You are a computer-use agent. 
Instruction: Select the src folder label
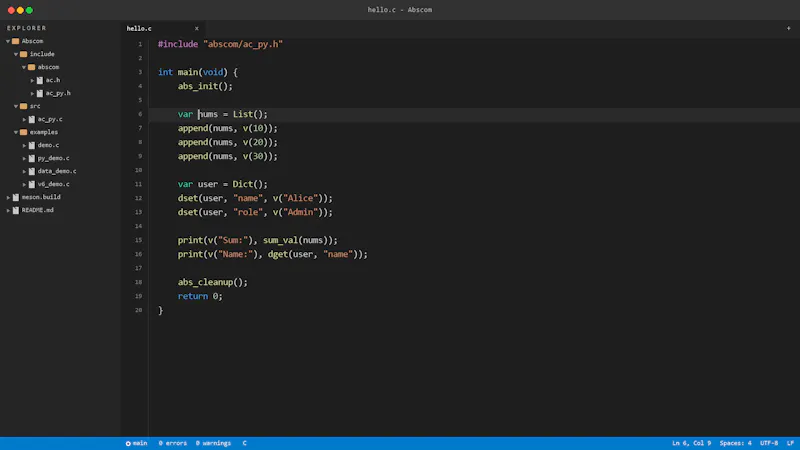(x=35, y=106)
